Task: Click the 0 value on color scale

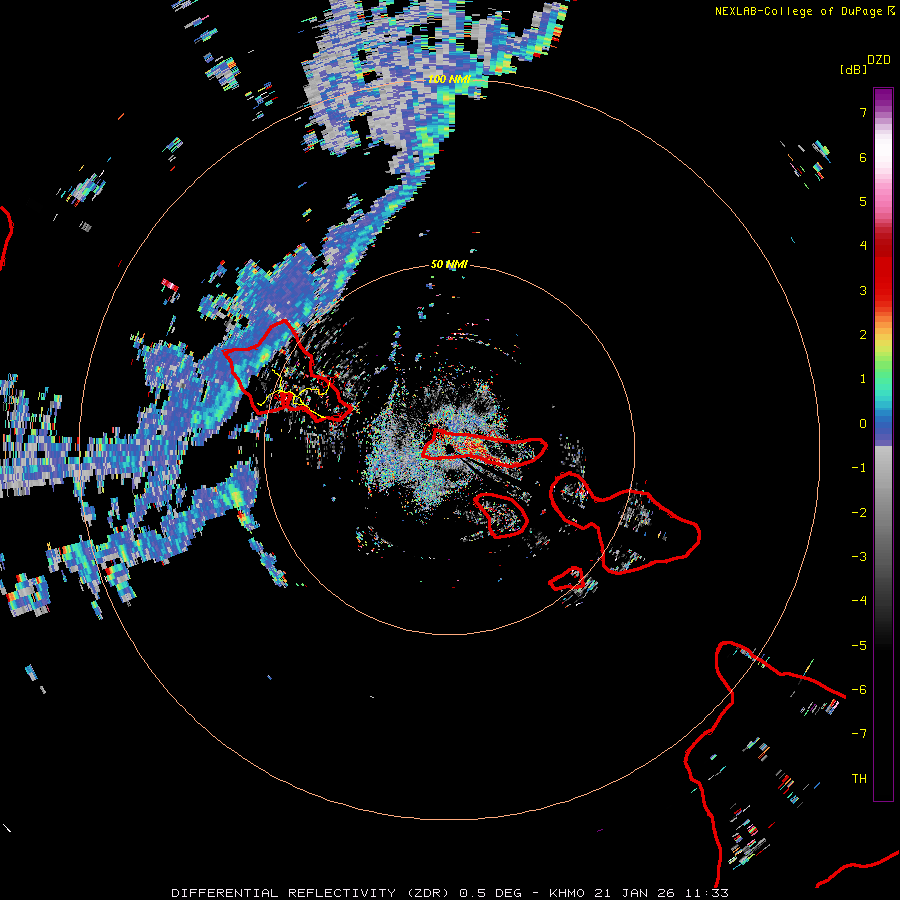Action: point(863,424)
